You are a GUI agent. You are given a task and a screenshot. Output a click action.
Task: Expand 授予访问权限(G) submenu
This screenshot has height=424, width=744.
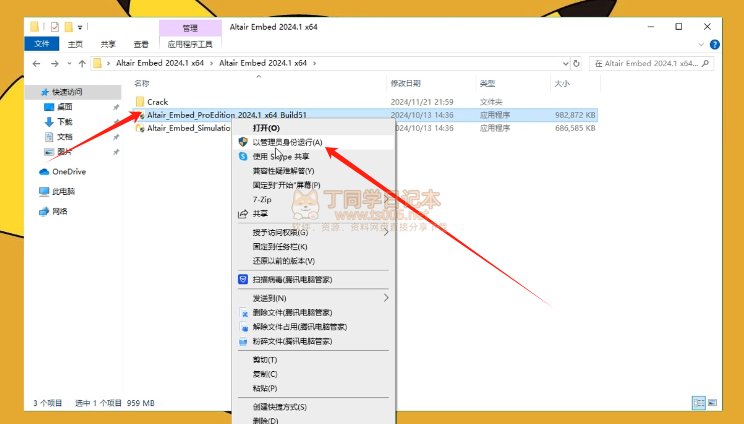pos(314,232)
